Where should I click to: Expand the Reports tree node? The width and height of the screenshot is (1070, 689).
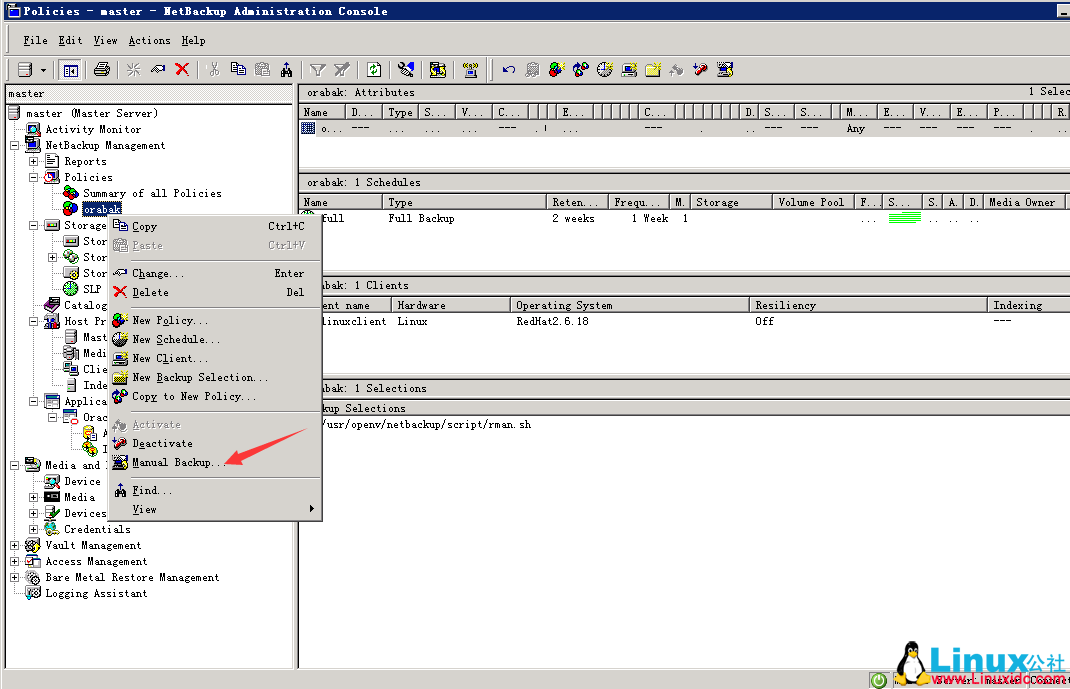[33, 160]
